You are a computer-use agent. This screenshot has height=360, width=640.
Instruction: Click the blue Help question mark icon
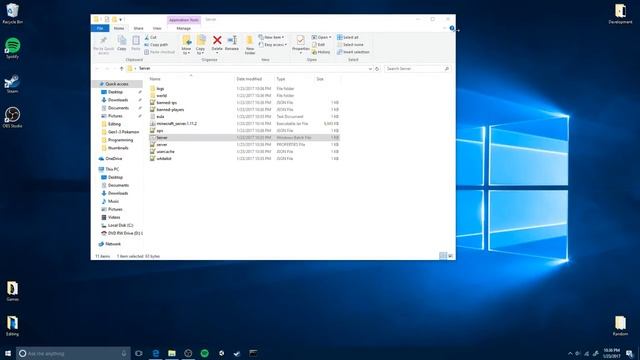click(x=452, y=28)
